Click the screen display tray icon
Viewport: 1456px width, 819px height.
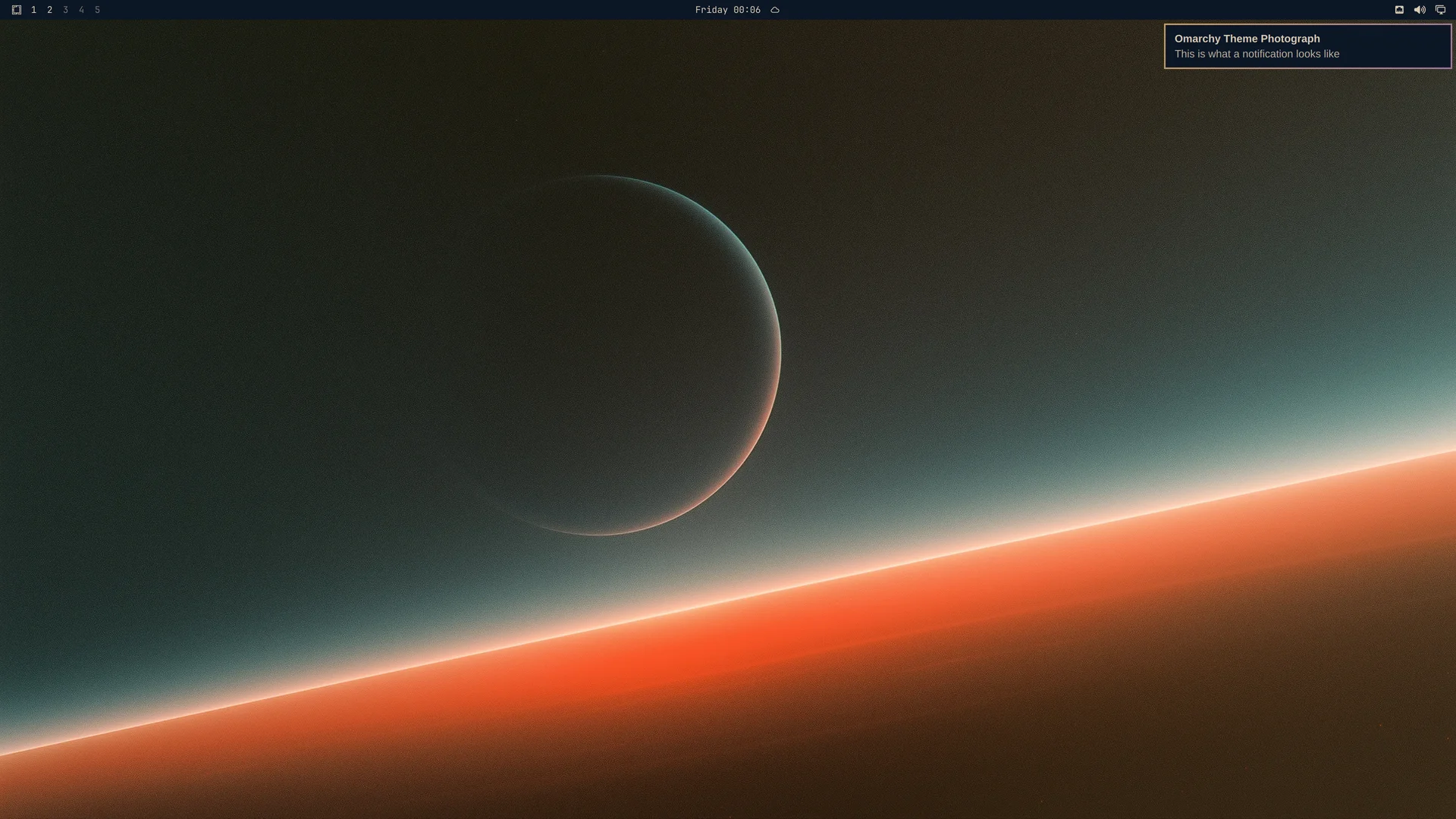(x=1440, y=10)
